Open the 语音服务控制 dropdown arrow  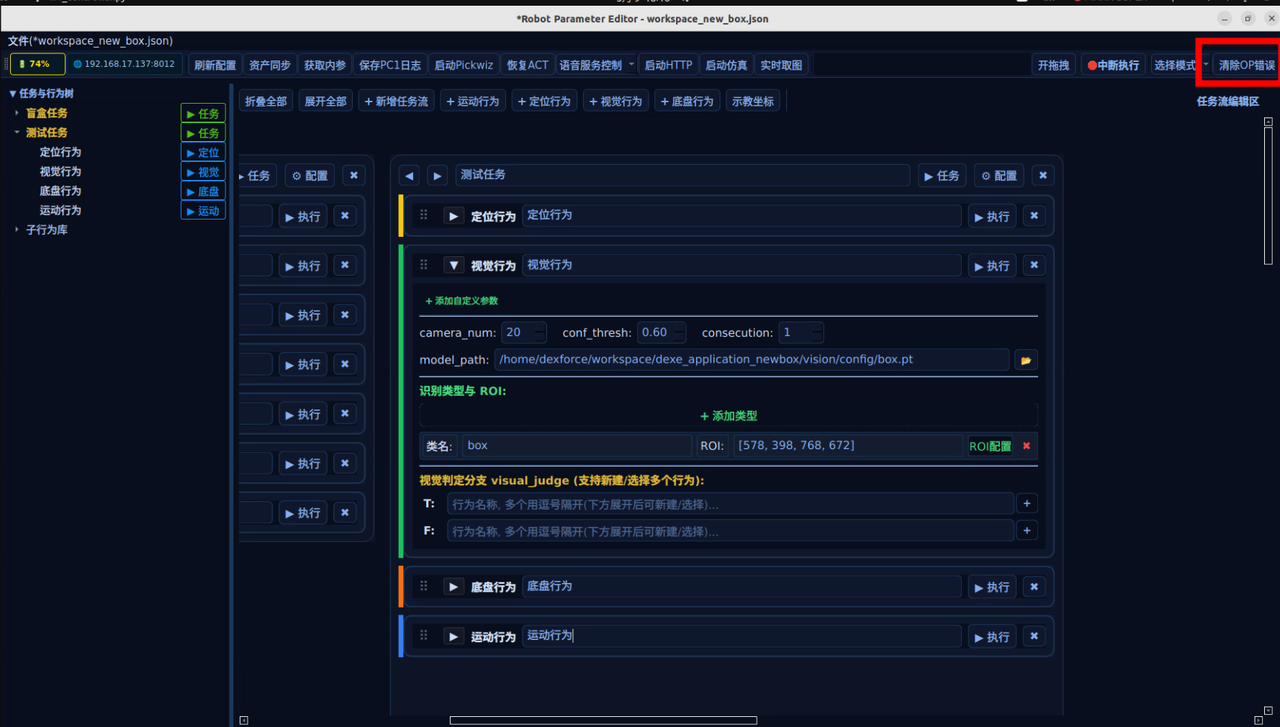631,65
